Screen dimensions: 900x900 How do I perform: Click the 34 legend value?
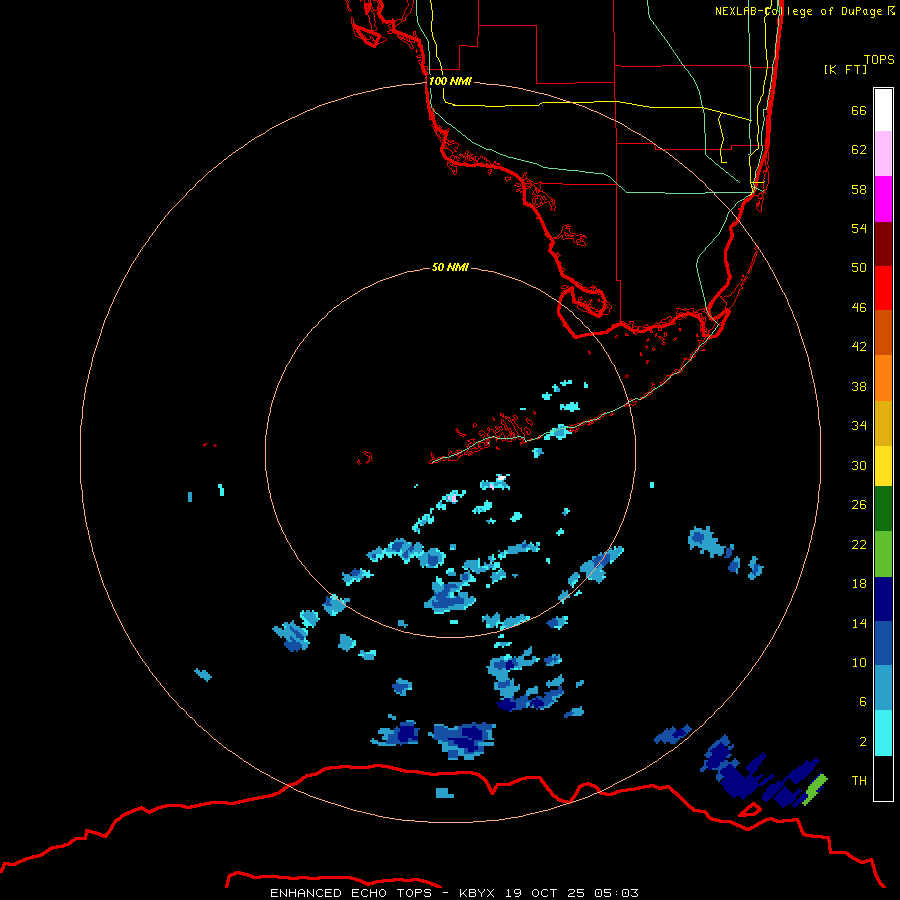pyautogui.click(x=859, y=425)
